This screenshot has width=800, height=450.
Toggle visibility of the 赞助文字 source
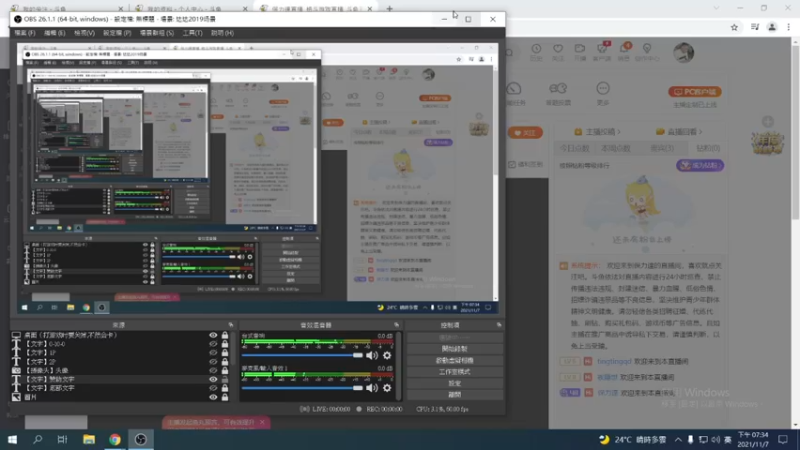pyautogui.click(x=213, y=379)
